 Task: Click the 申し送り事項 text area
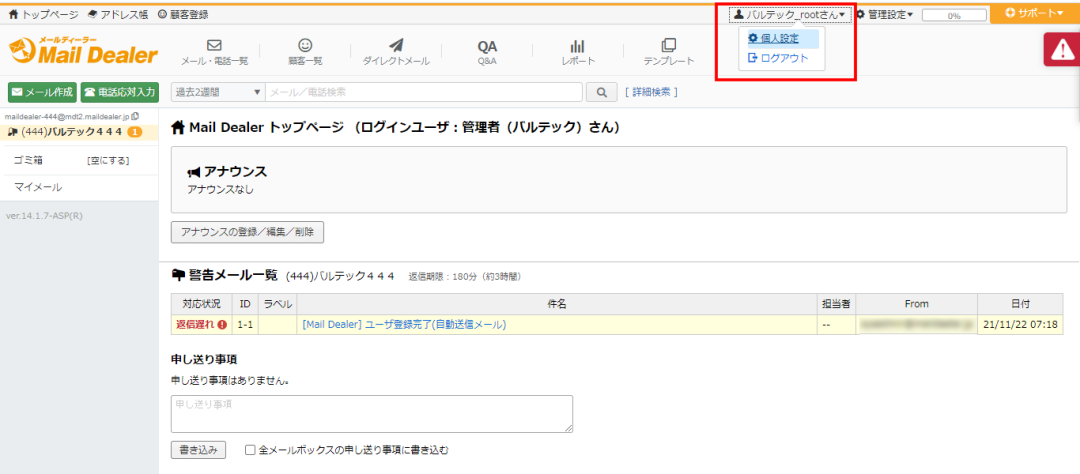tap(371, 413)
